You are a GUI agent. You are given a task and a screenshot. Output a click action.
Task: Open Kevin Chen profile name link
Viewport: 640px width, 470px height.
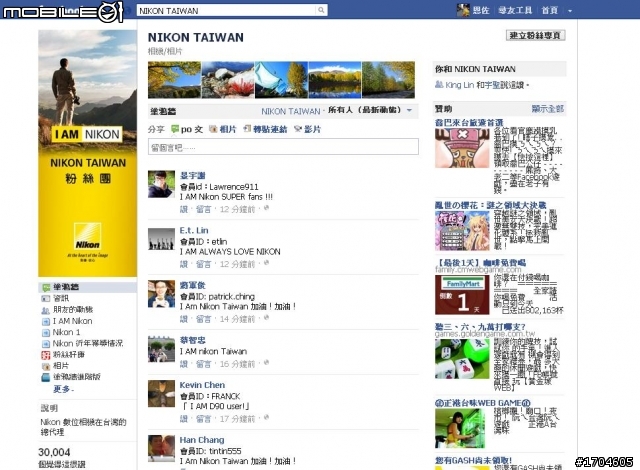point(202,385)
